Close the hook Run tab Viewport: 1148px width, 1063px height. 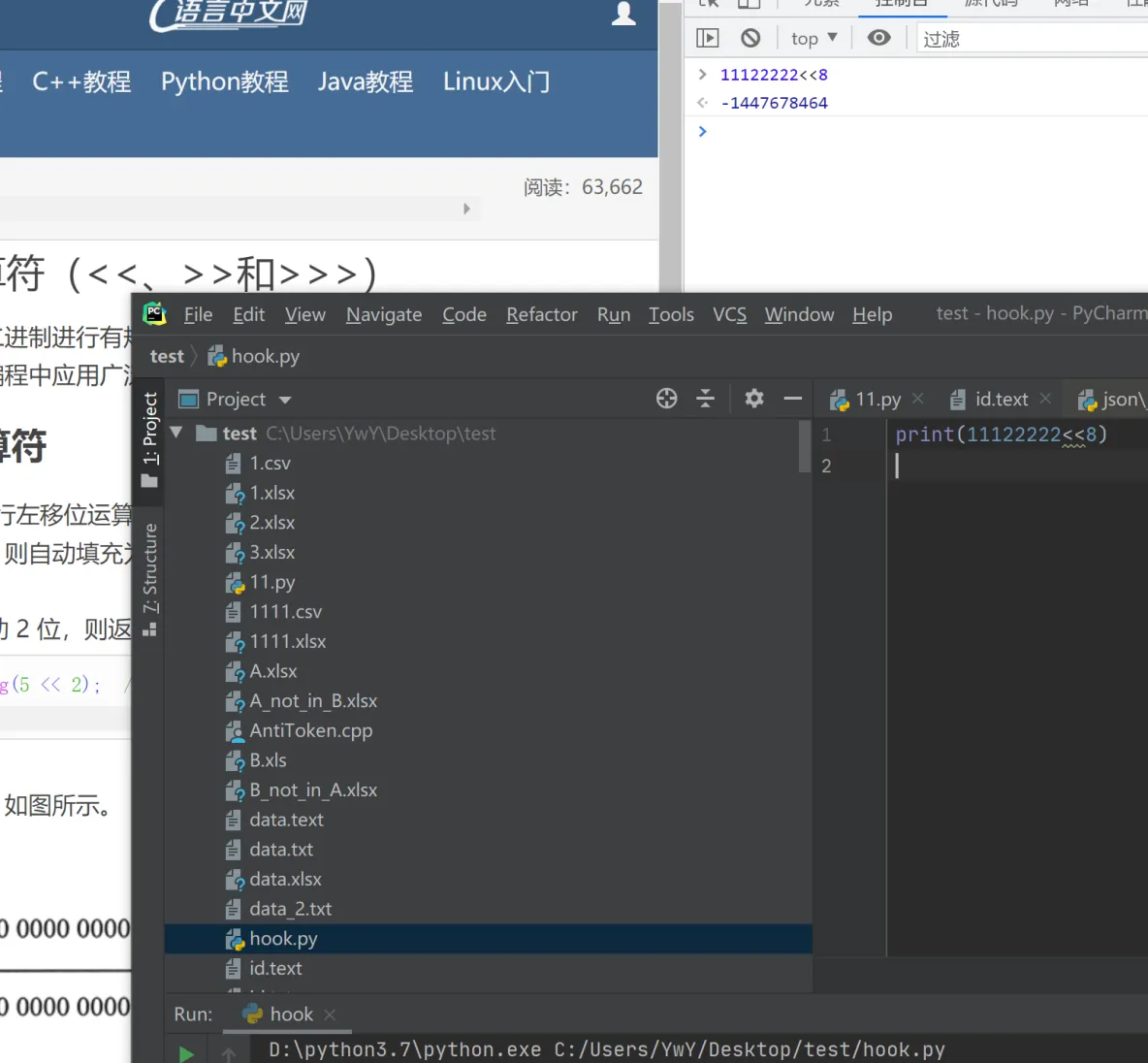click(330, 1015)
